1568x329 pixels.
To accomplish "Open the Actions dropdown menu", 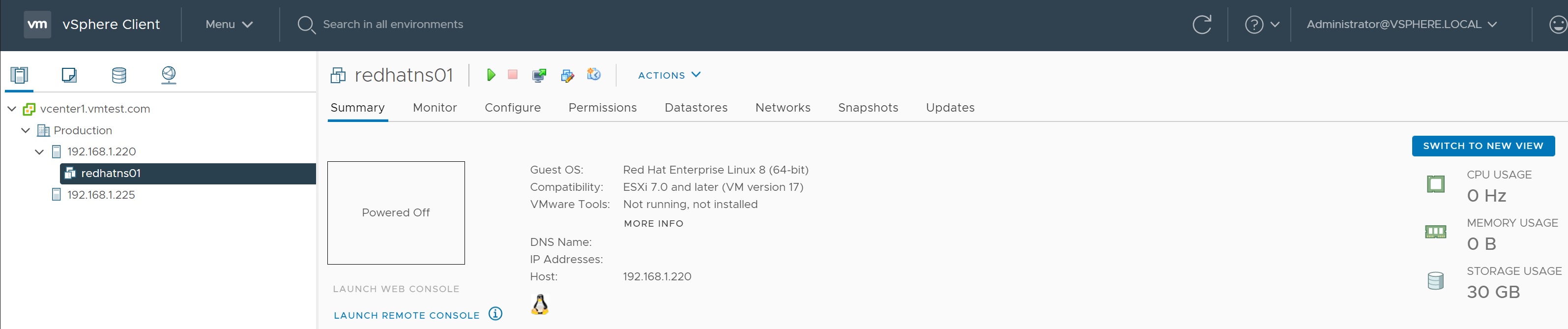I will click(x=669, y=75).
